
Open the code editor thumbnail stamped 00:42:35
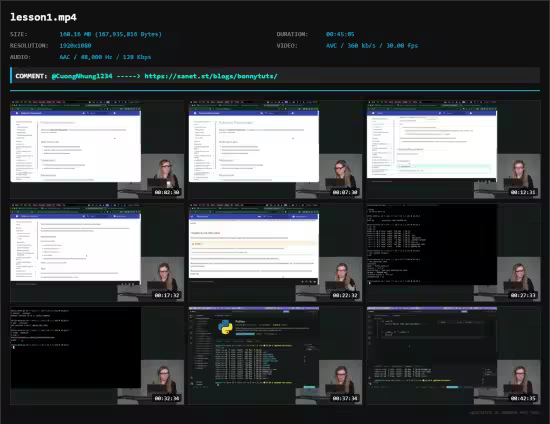pyautogui.click(x=454, y=356)
